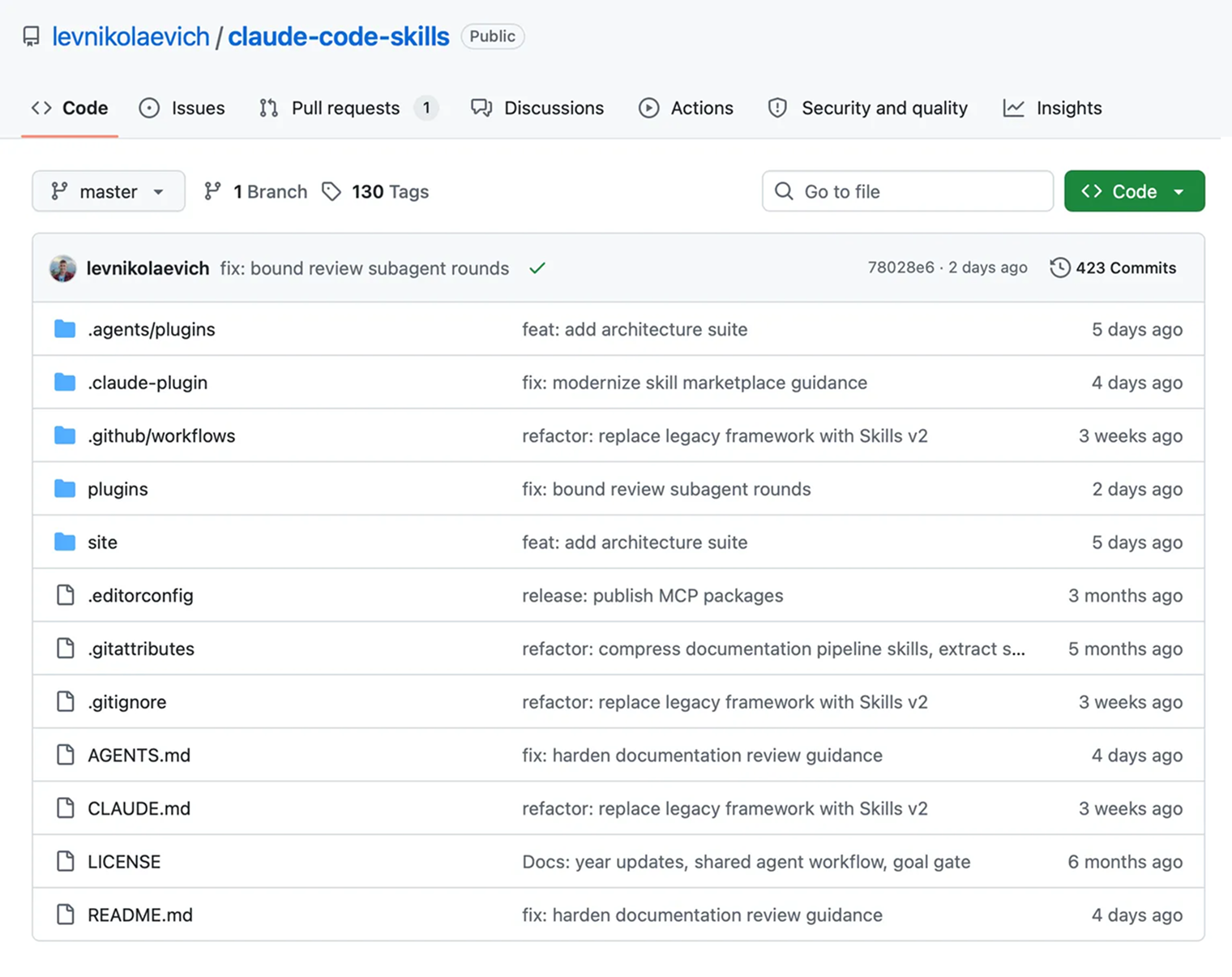Open the .github/workflows folder
Screen dimensions: 1232x977
[x=161, y=435]
